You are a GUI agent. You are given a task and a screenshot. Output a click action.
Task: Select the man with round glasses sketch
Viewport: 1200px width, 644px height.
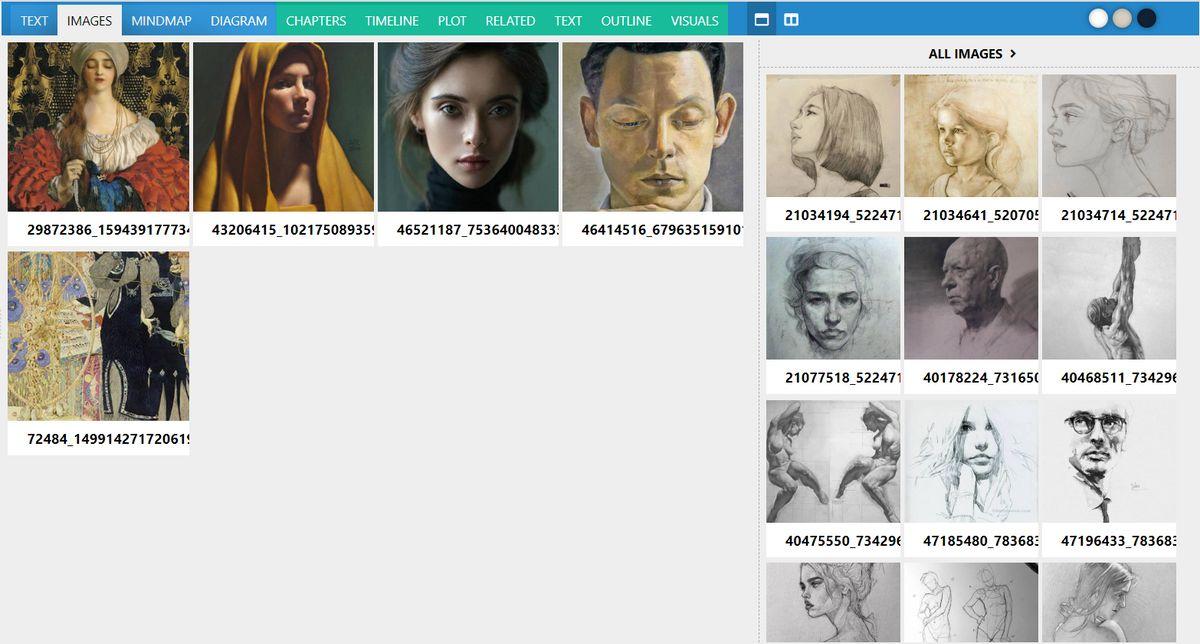(x=1109, y=462)
